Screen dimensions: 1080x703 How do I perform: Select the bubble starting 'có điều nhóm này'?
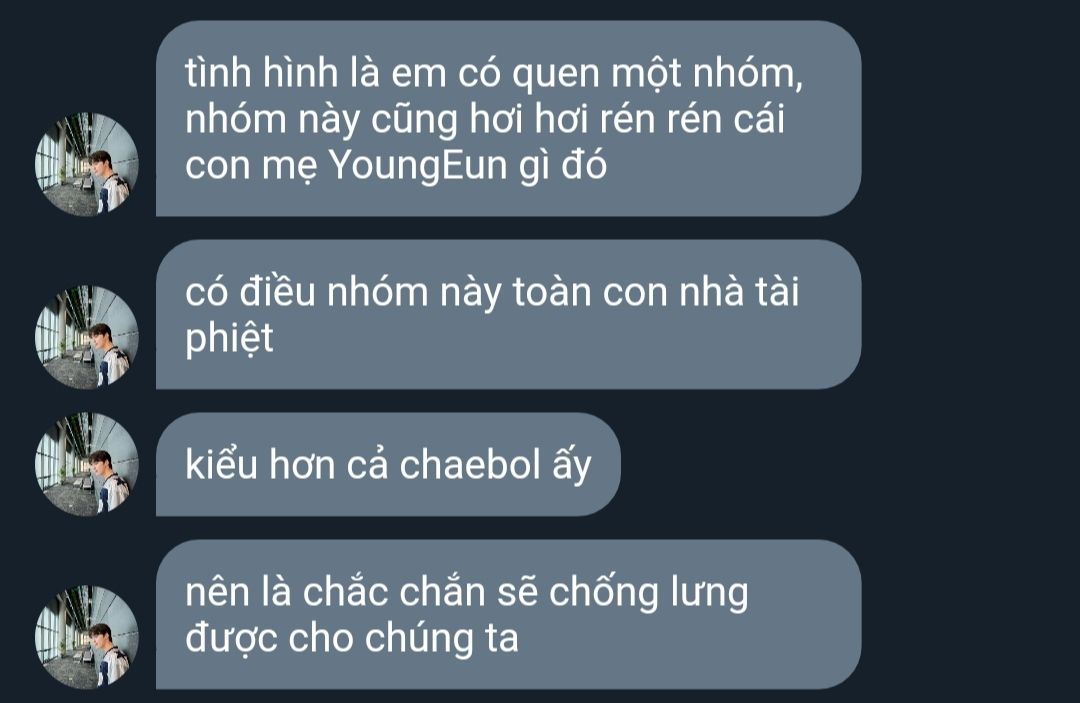508,314
